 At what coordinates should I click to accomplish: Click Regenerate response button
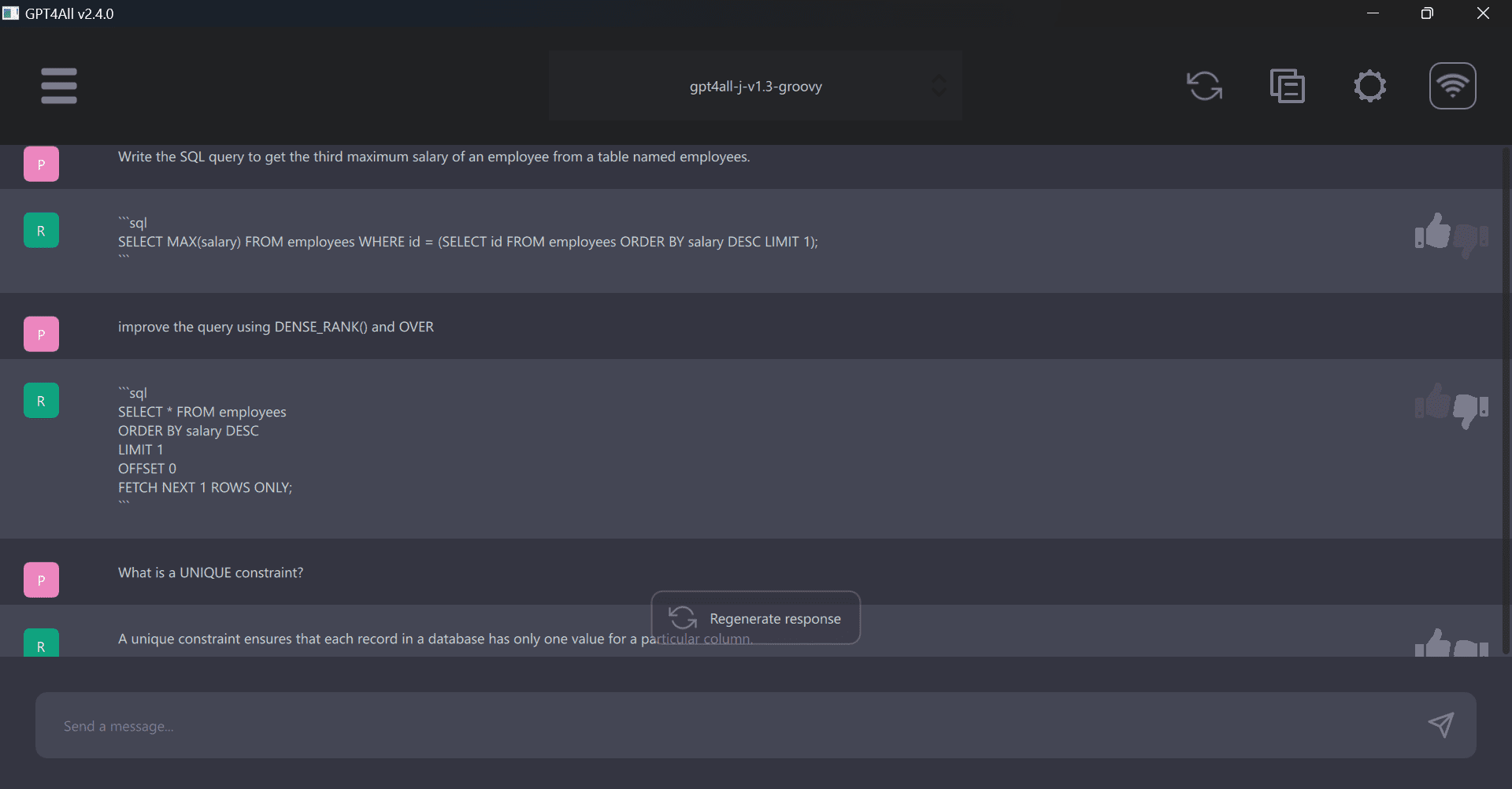[756, 618]
